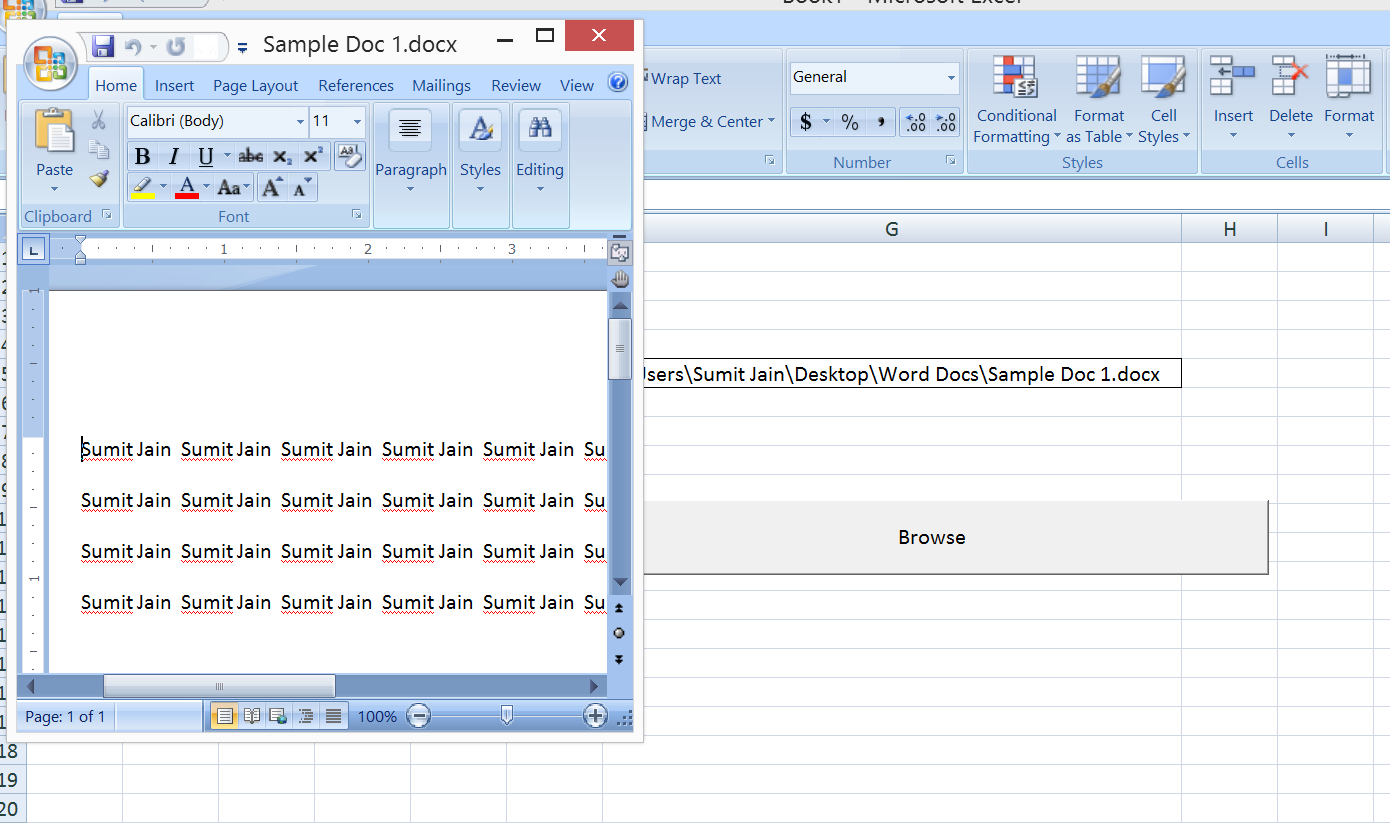Go to the next page with double down arrows
The image size is (1390, 823).
pyautogui.click(x=619, y=659)
